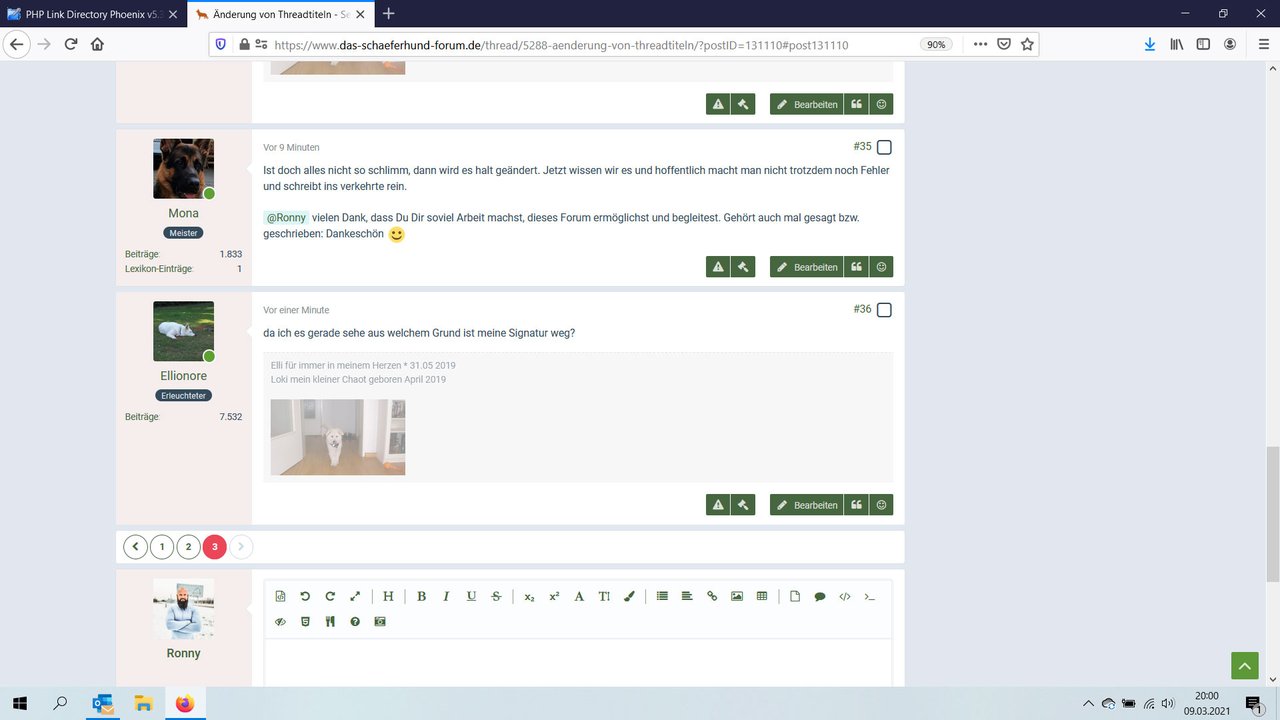Open the text color picker paintbrush

coord(629,597)
